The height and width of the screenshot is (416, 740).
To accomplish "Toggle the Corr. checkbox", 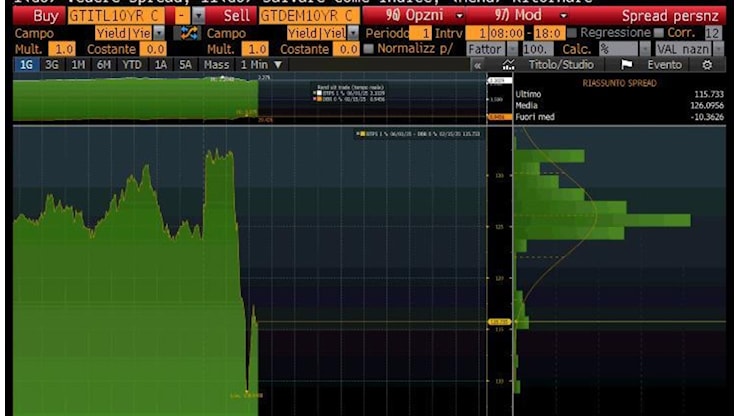I will click(x=659, y=33).
